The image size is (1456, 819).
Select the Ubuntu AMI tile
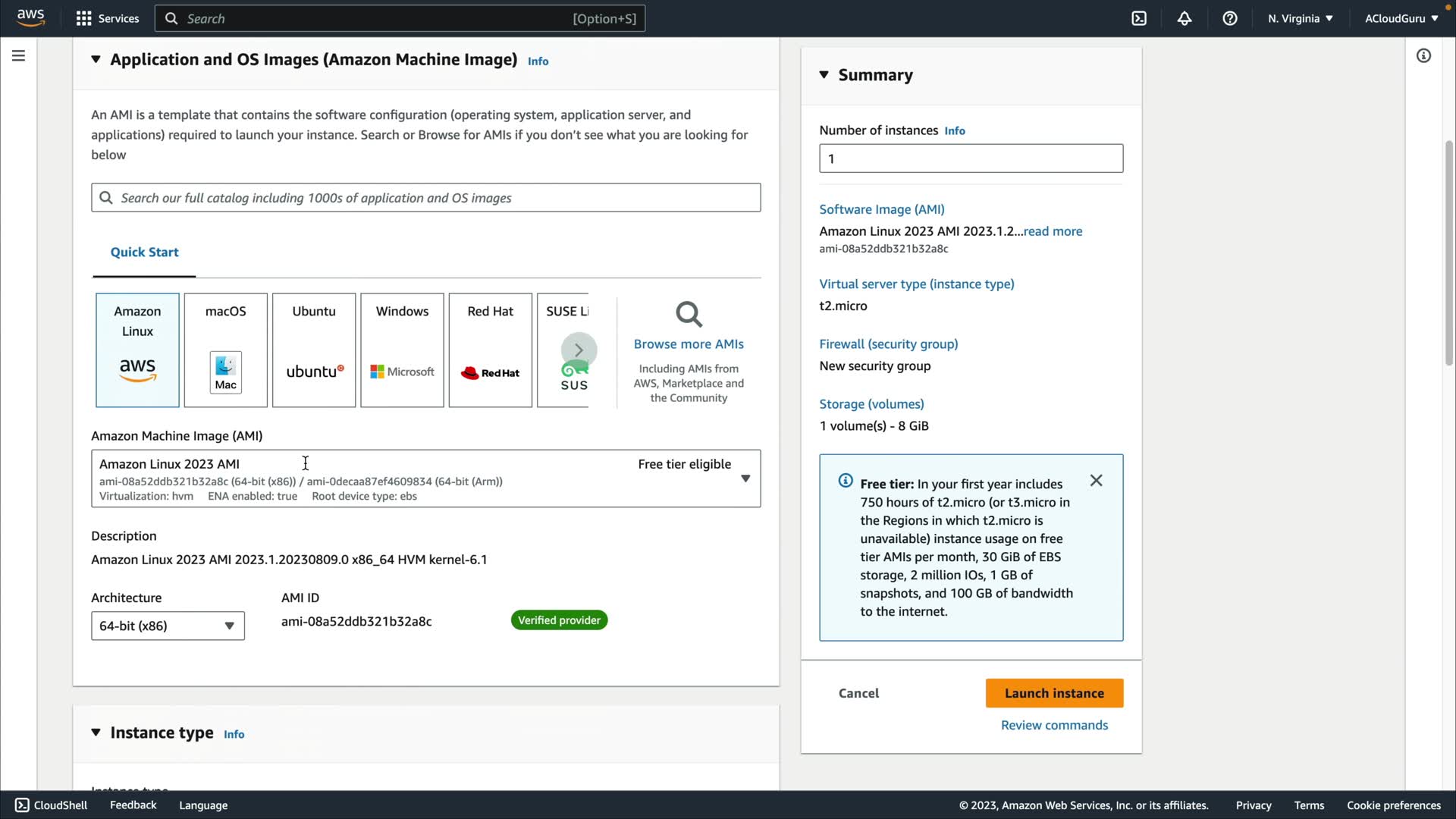tap(314, 350)
